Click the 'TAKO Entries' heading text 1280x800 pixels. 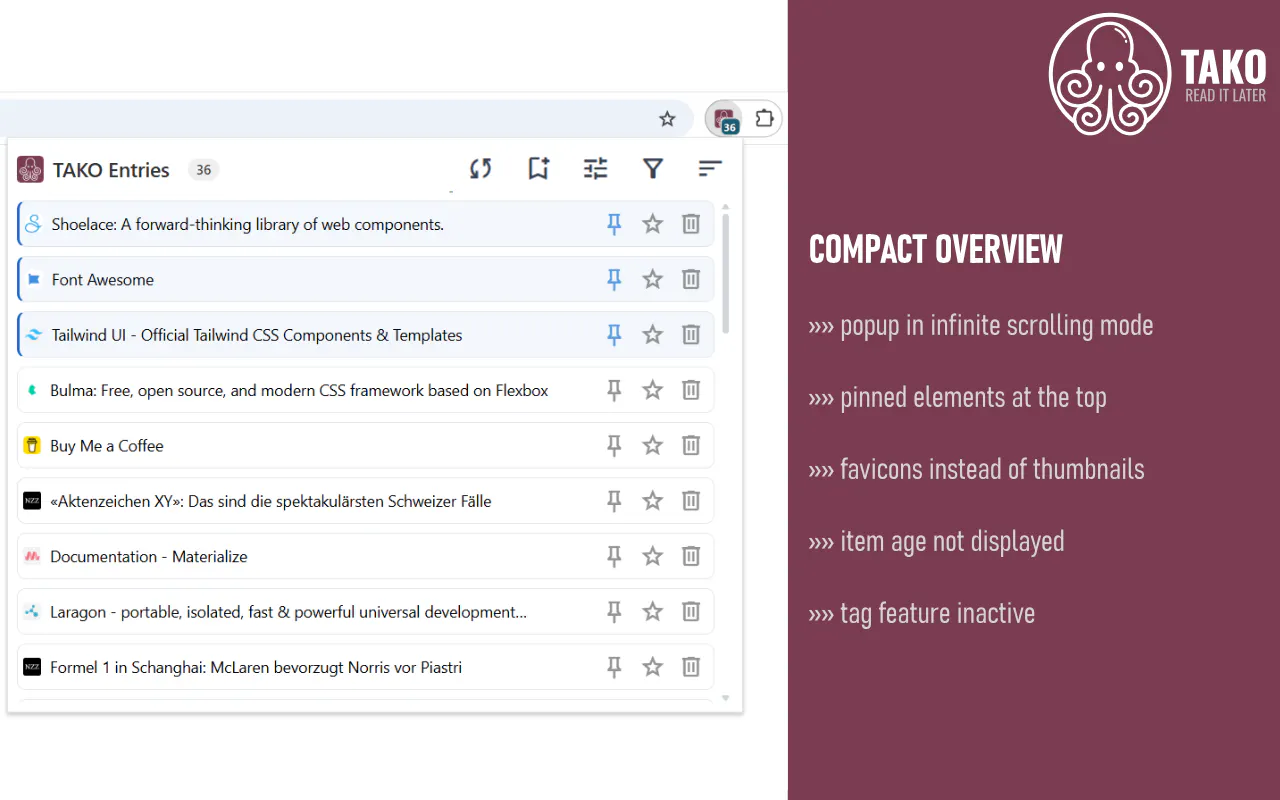click(111, 170)
